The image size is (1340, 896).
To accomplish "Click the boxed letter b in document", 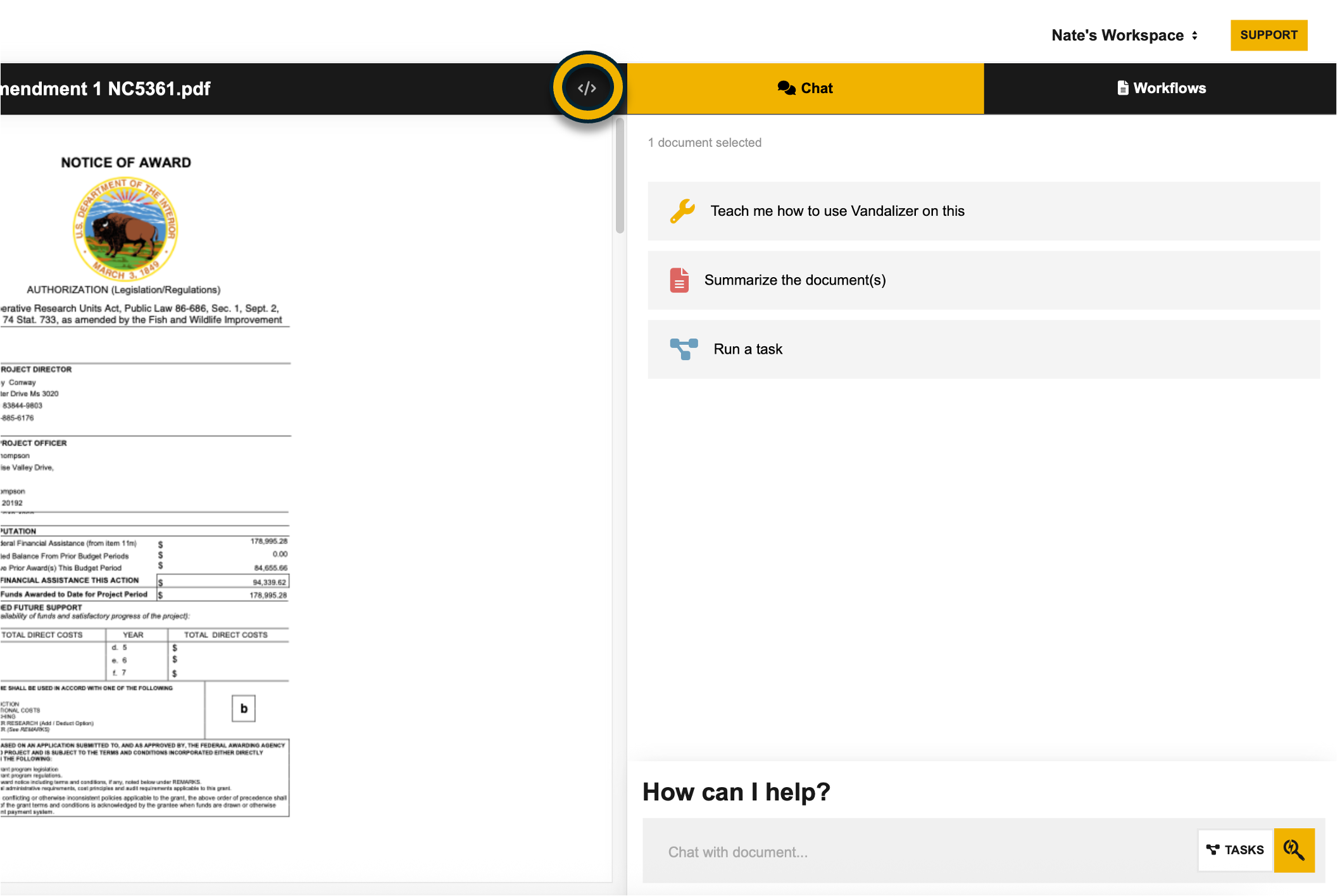I will coord(244,709).
